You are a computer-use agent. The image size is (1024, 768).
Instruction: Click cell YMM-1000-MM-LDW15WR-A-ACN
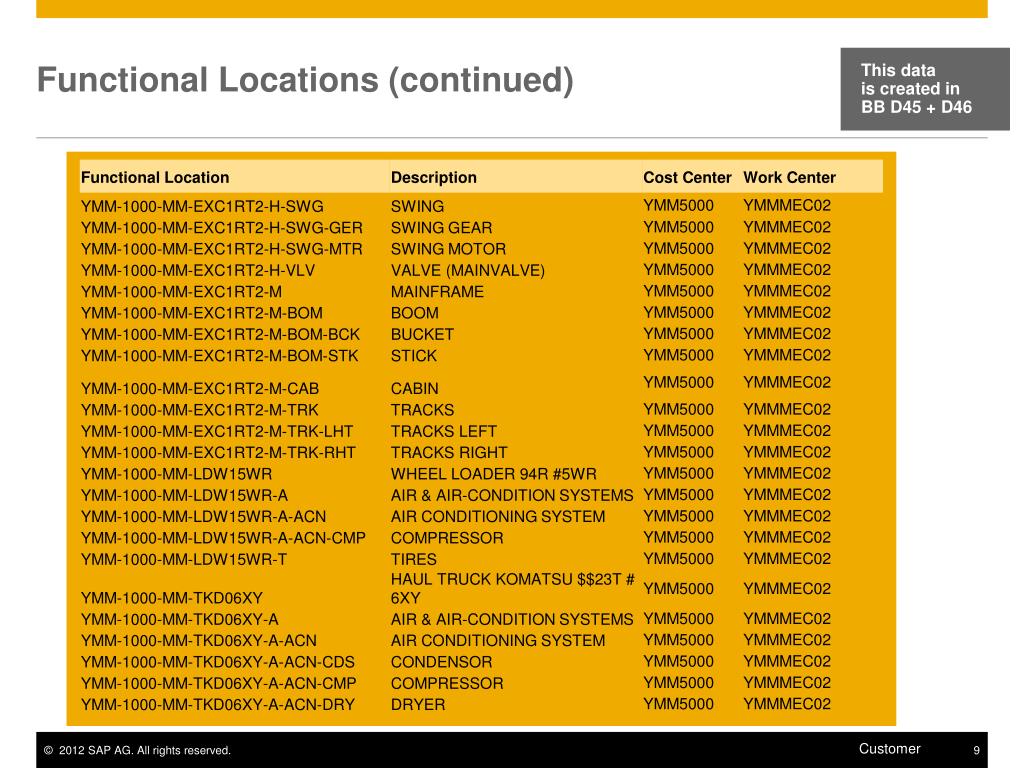(204, 517)
